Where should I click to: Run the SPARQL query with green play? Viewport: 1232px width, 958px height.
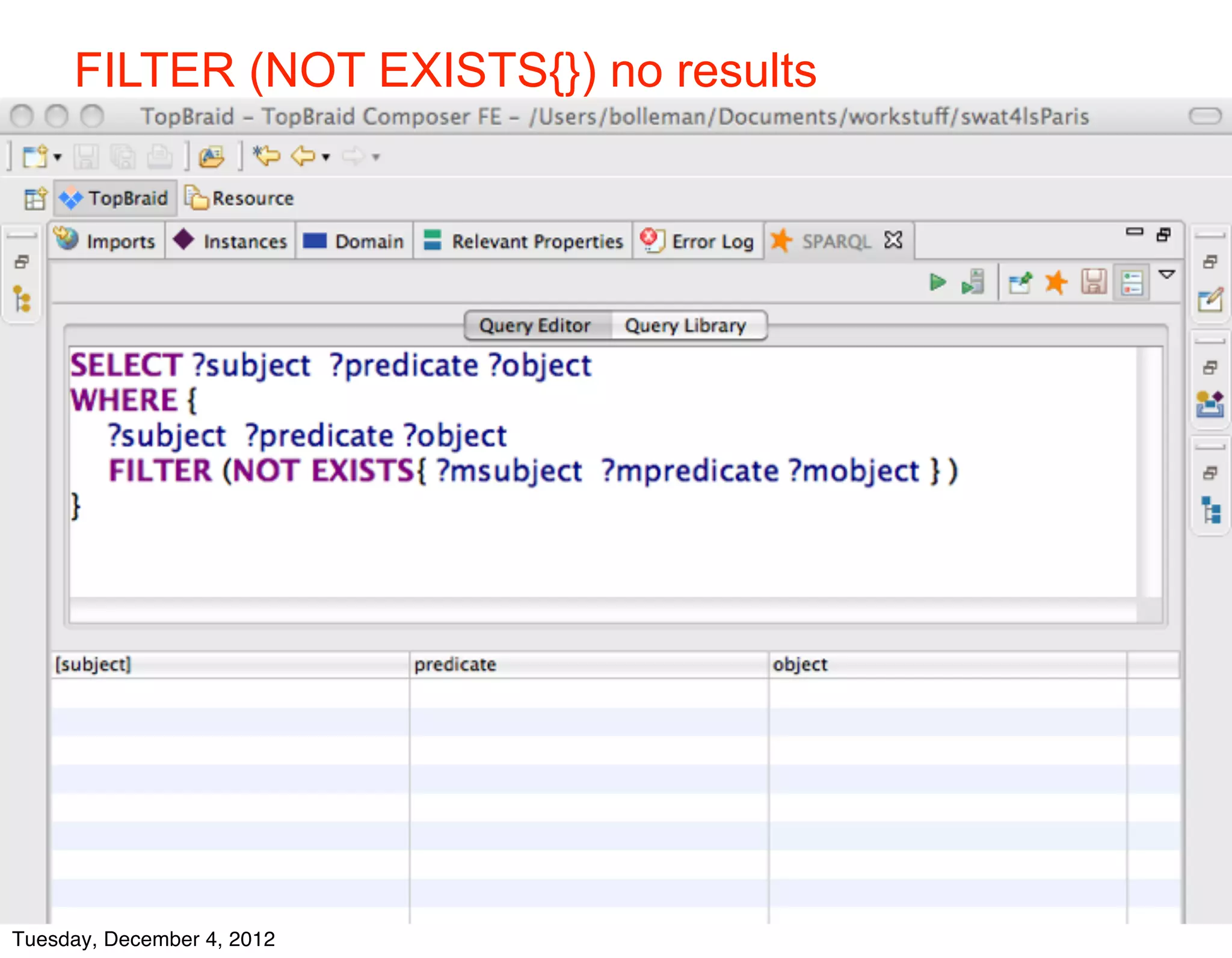[x=937, y=282]
